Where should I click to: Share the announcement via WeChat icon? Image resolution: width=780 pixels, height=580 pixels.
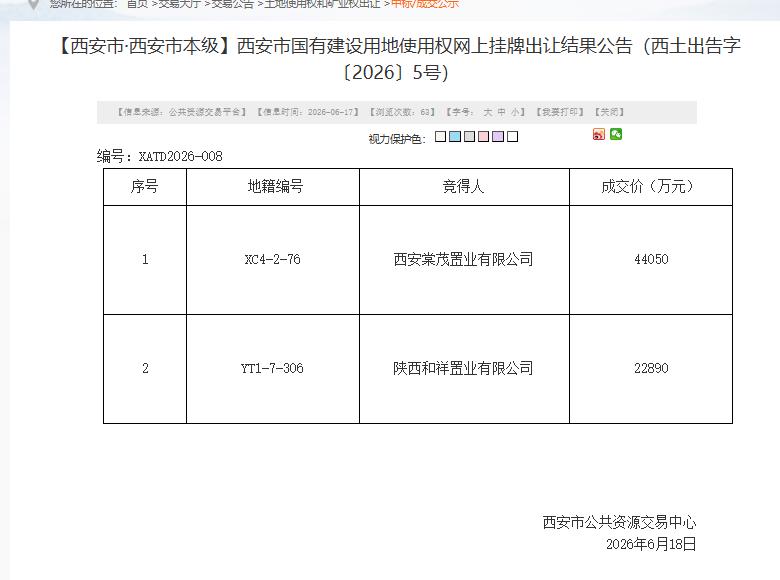(x=616, y=134)
